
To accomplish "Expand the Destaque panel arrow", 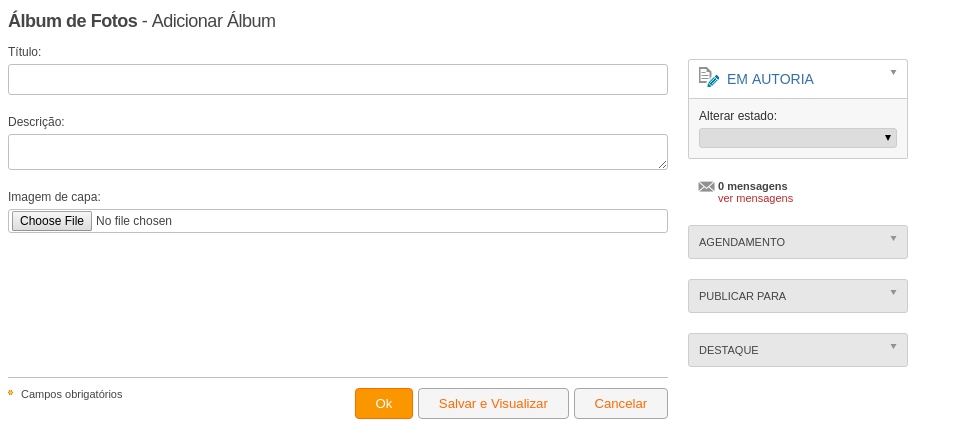I will [x=894, y=346].
